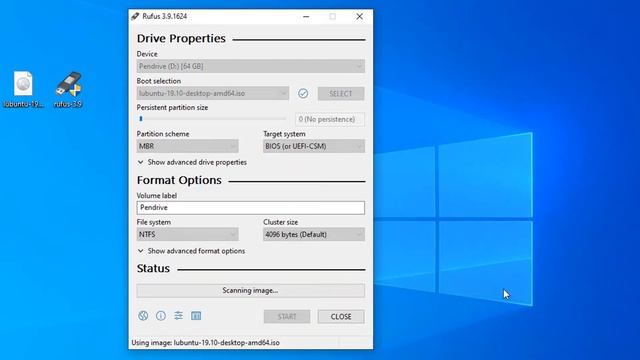640x360 pixels.
Task: Click the Volume label input field
Action: [x=251, y=207]
